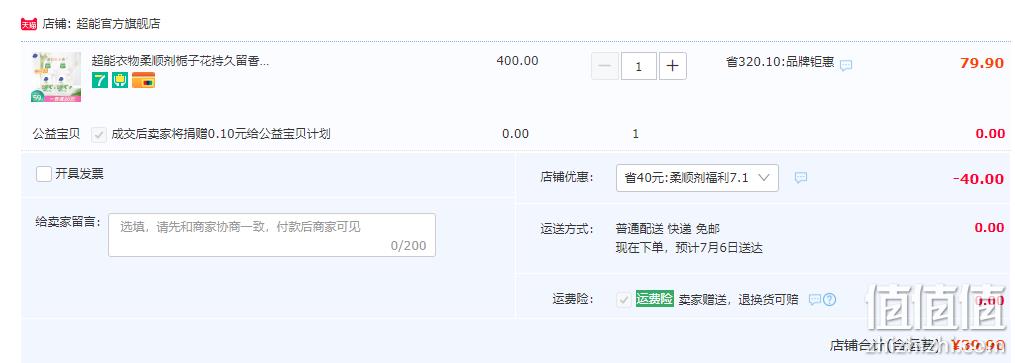Click the green 7-day return badge
Screen dimensions: 1015x363
coord(100,80)
